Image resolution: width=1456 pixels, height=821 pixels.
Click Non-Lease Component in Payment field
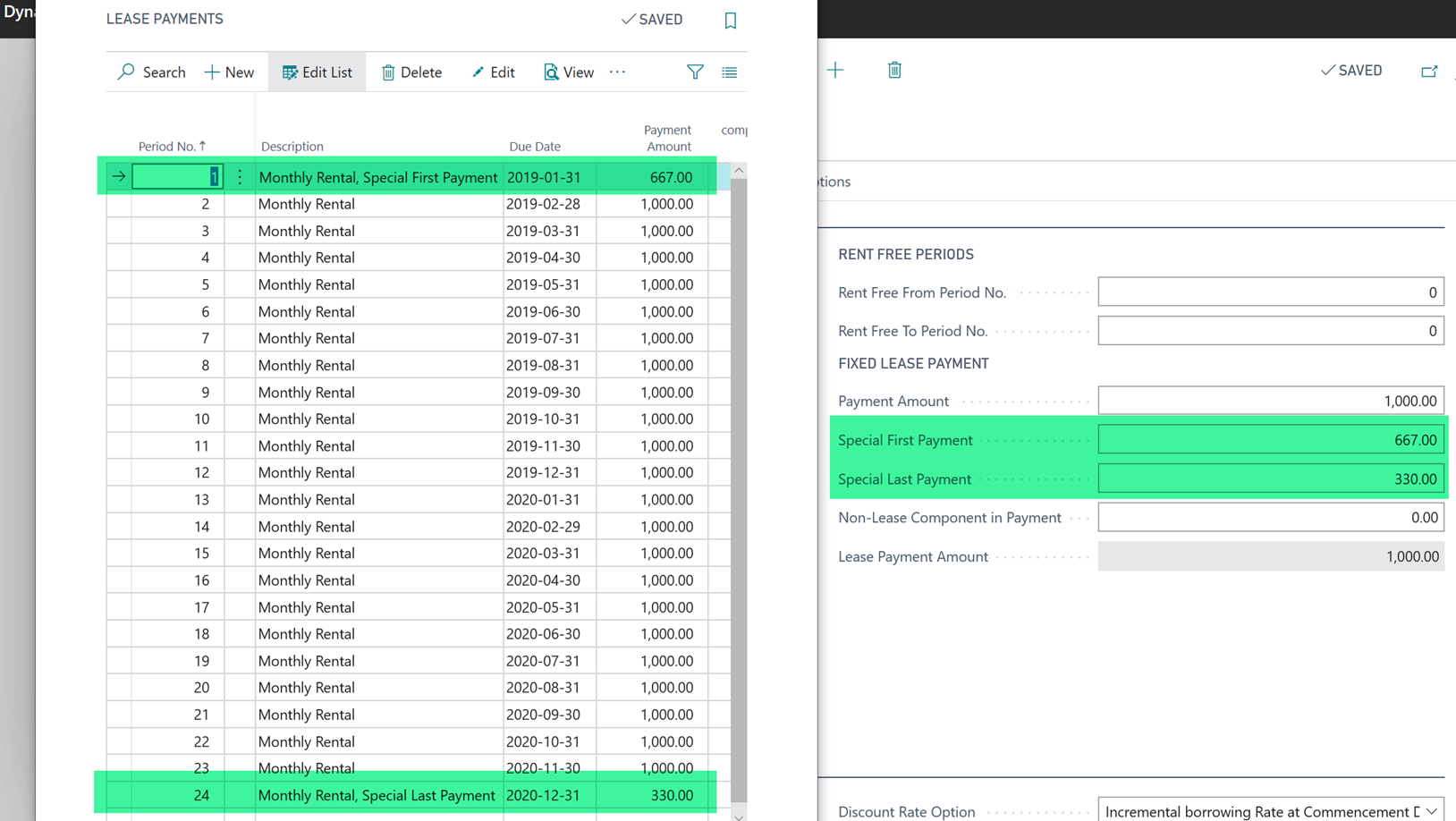(x=1271, y=517)
